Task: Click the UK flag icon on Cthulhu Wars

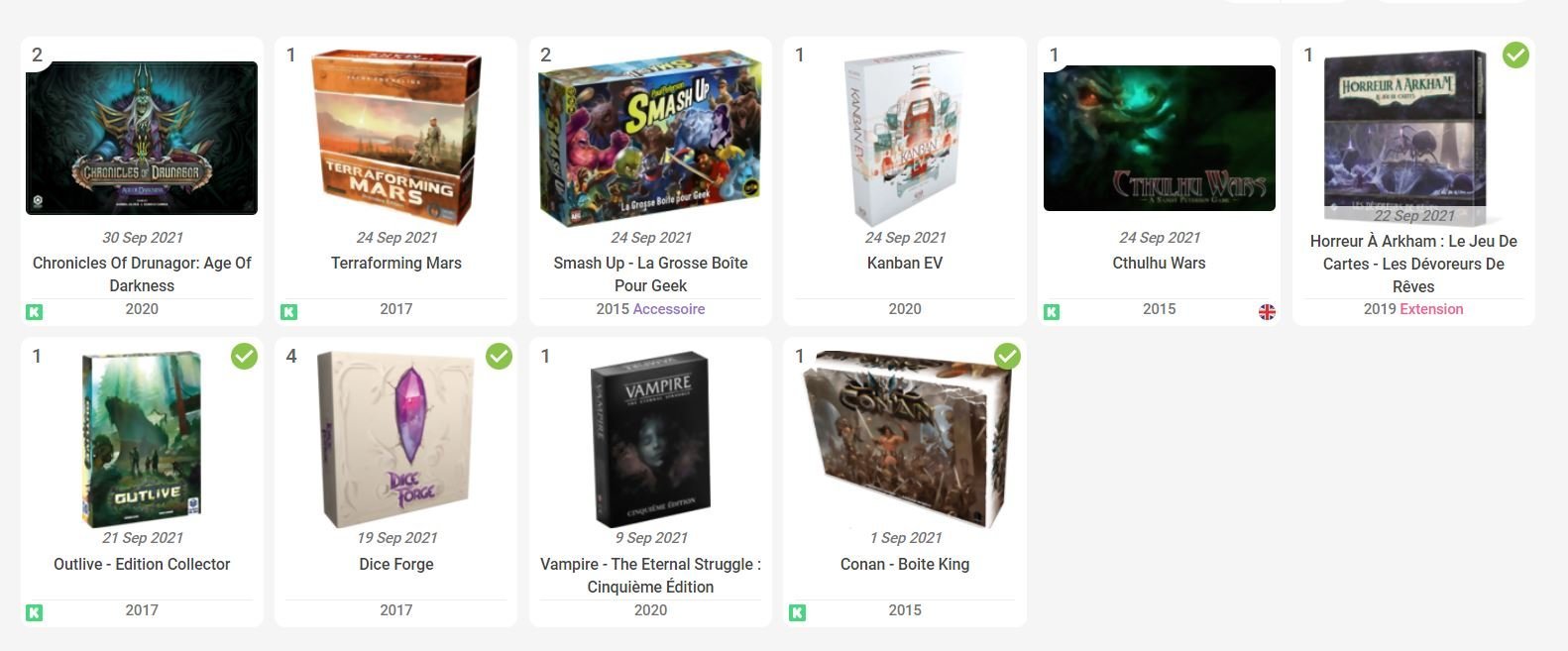Action: tap(1267, 312)
